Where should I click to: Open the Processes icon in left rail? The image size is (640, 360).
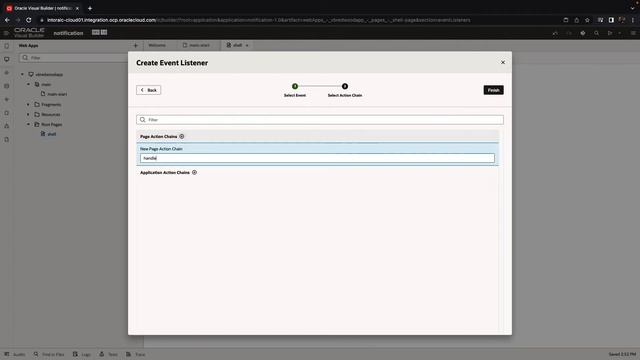[7, 113]
